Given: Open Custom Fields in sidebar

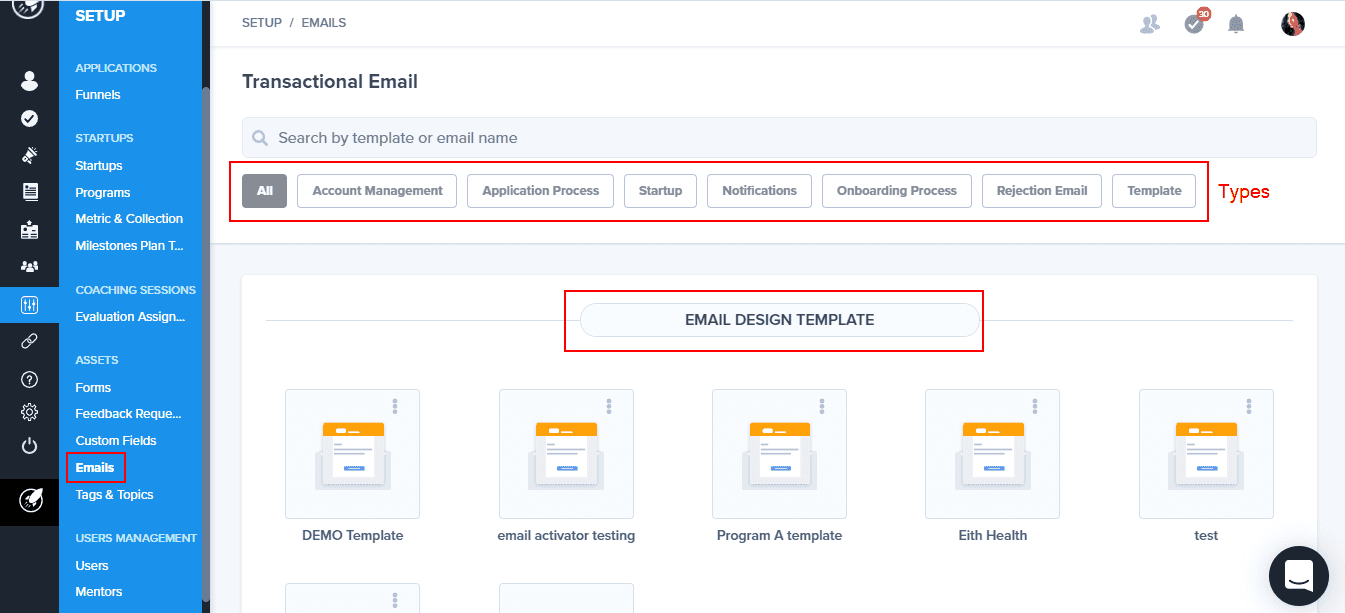Looking at the screenshot, I should [x=116, y=441].
